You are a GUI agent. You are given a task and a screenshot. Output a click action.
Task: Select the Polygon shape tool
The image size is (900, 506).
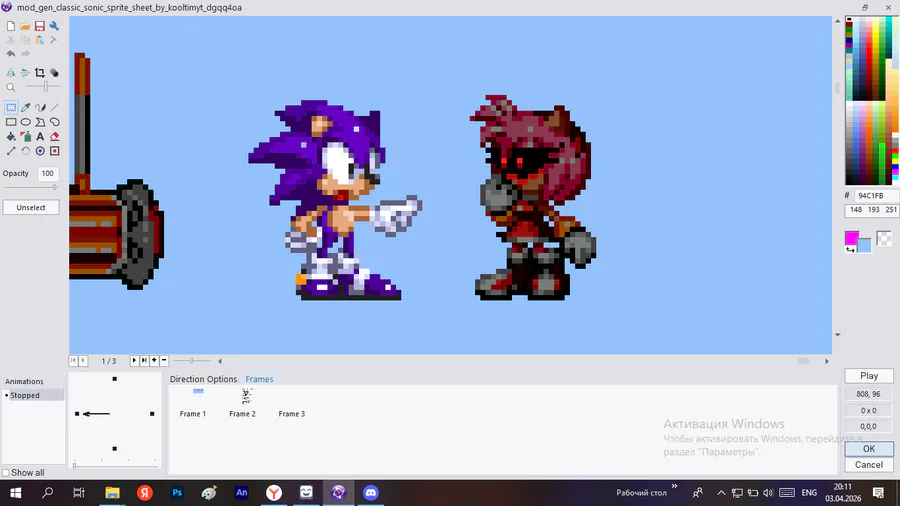pyautogui.click(x=40, y=122)
